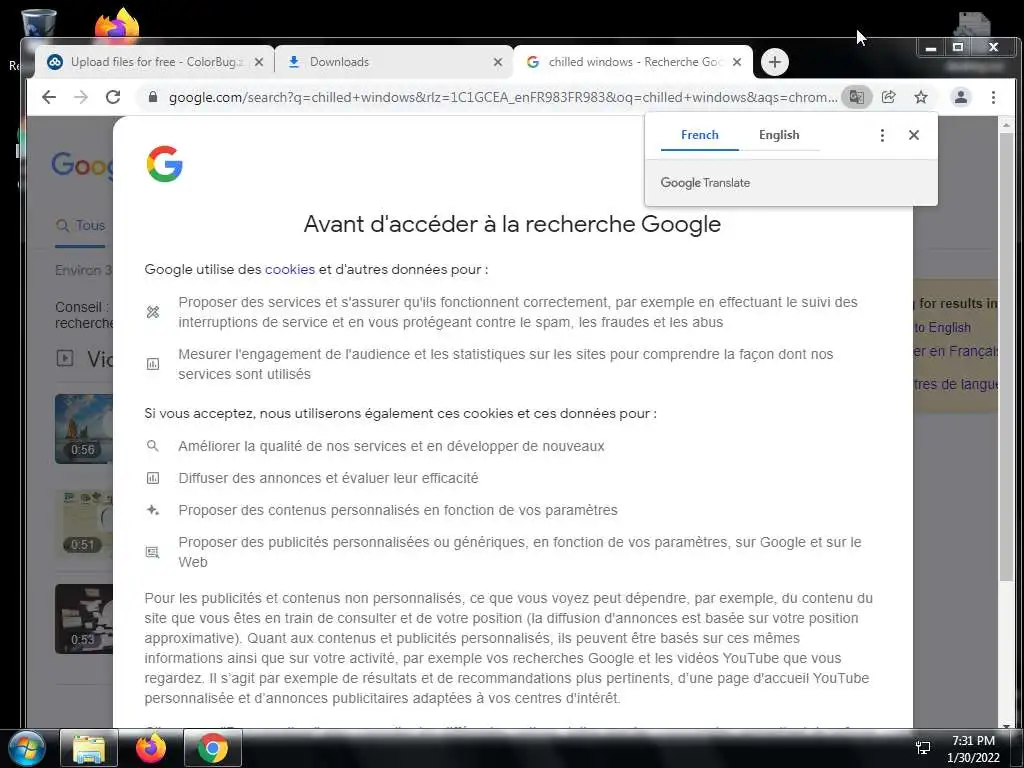Select English in the translate popup
1024x768 pixels.
(779, 135)
